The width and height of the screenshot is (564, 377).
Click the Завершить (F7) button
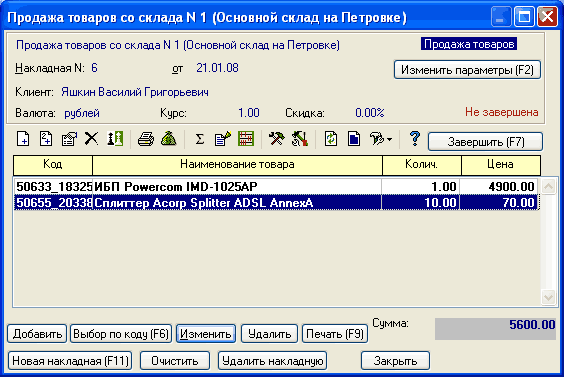coord(485,142)
